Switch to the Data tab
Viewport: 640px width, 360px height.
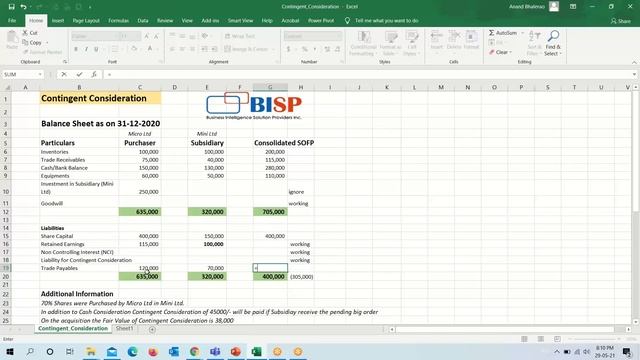point(143,20)
